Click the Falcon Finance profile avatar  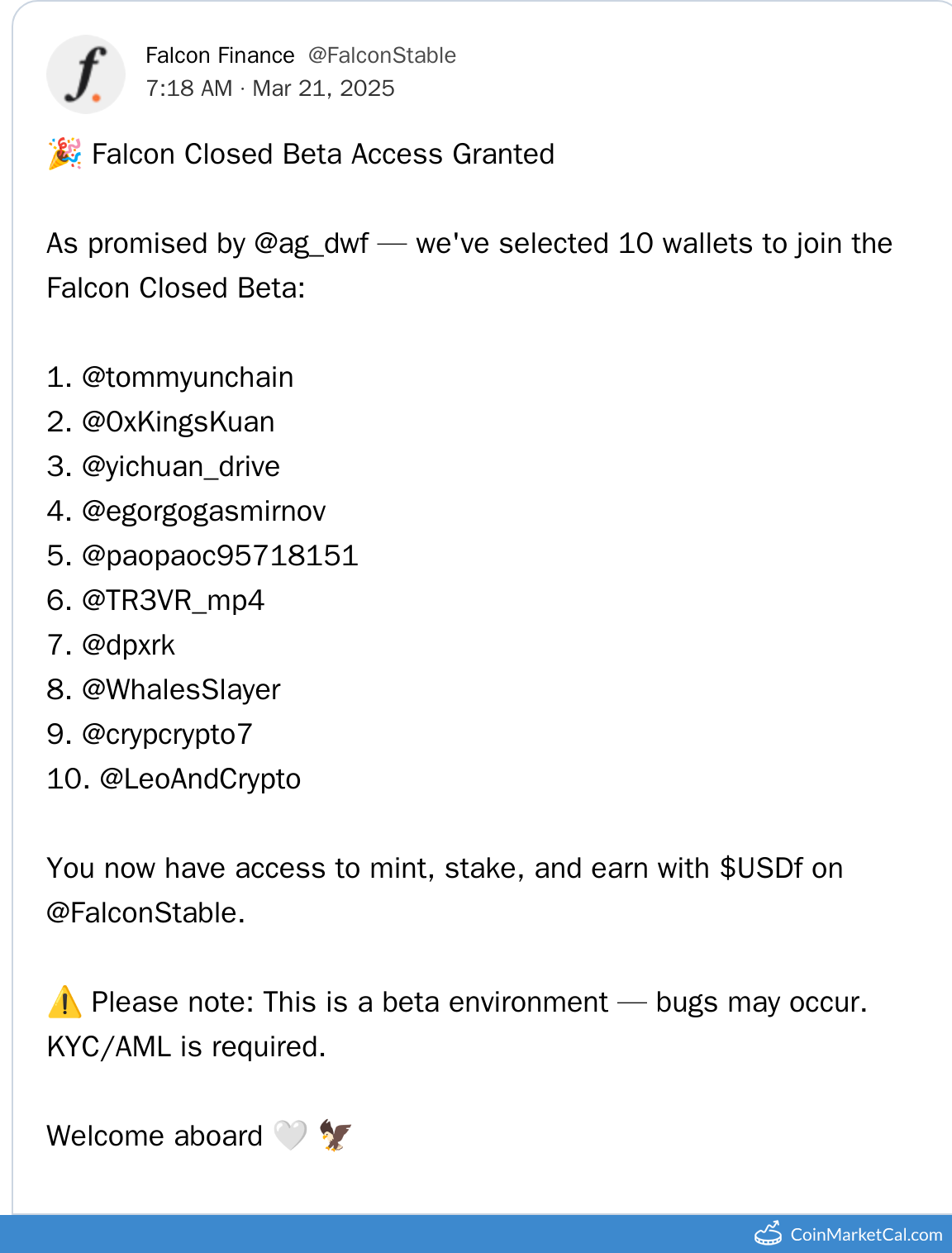pyautogui.click(x=86, y=74)
